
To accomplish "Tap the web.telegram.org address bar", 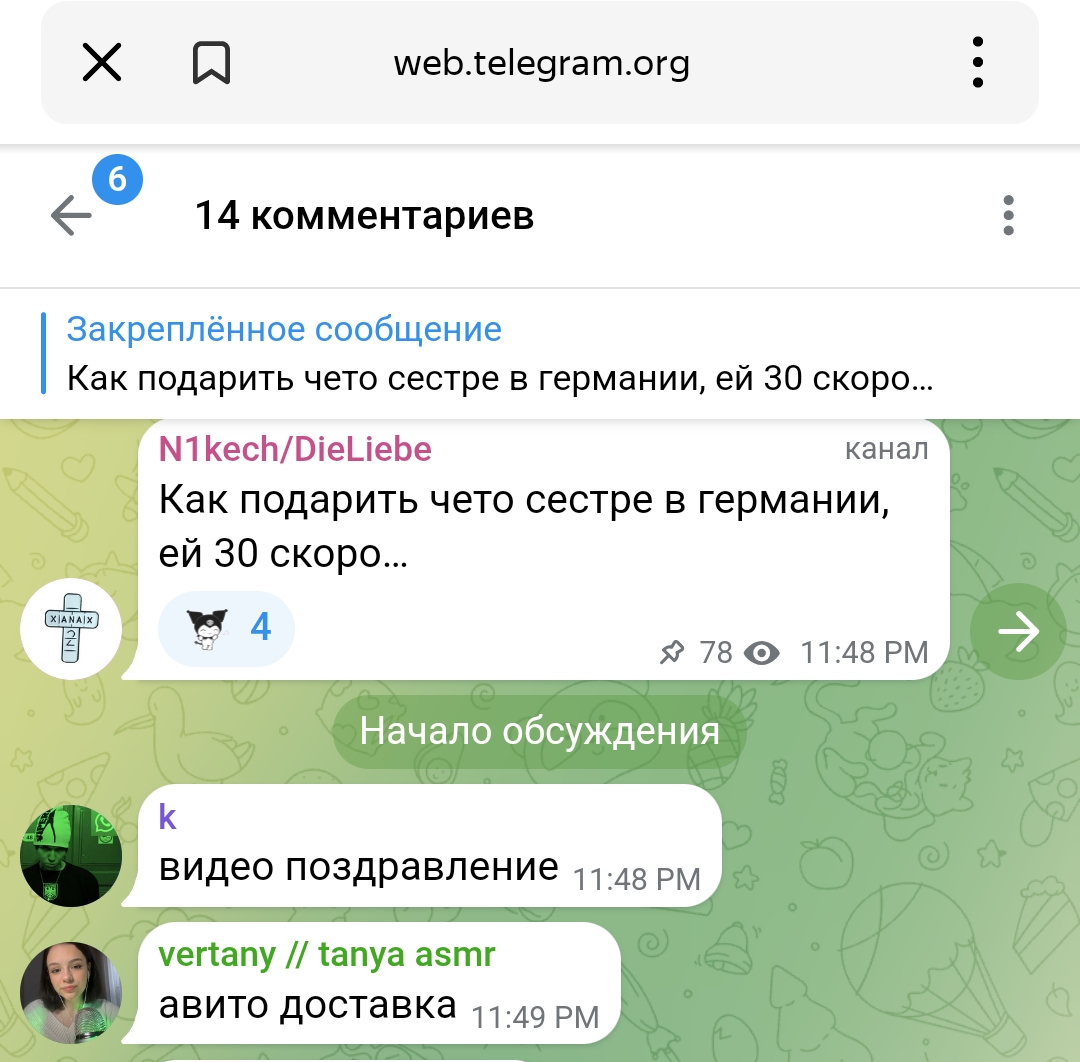I will point(541,63).
